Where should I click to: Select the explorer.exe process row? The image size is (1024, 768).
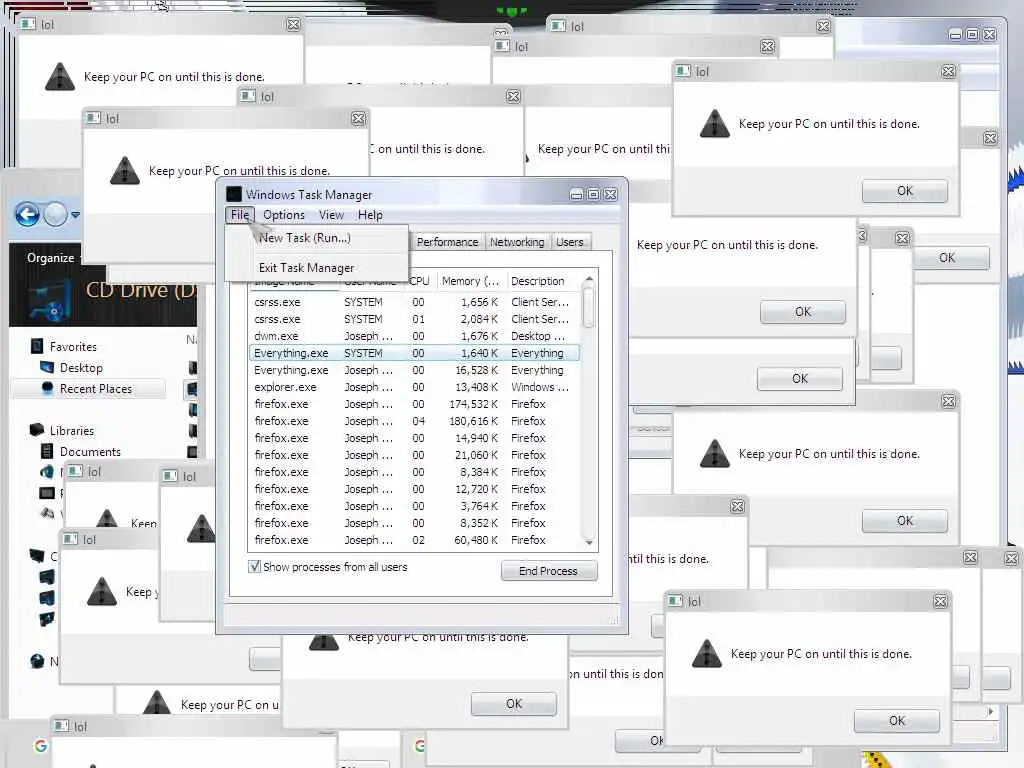point(414,387)
